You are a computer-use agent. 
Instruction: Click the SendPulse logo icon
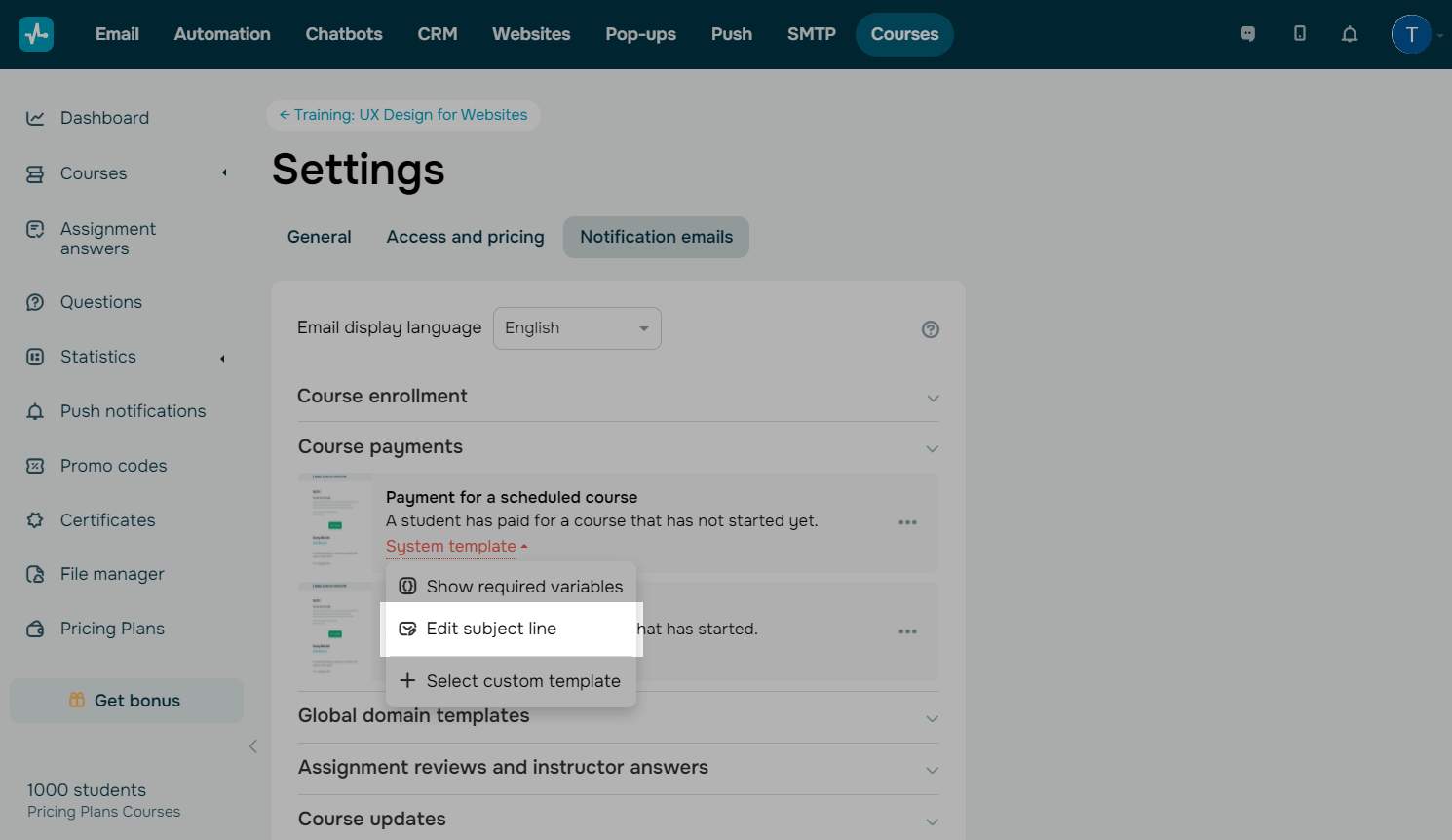[x=36, y=34]
